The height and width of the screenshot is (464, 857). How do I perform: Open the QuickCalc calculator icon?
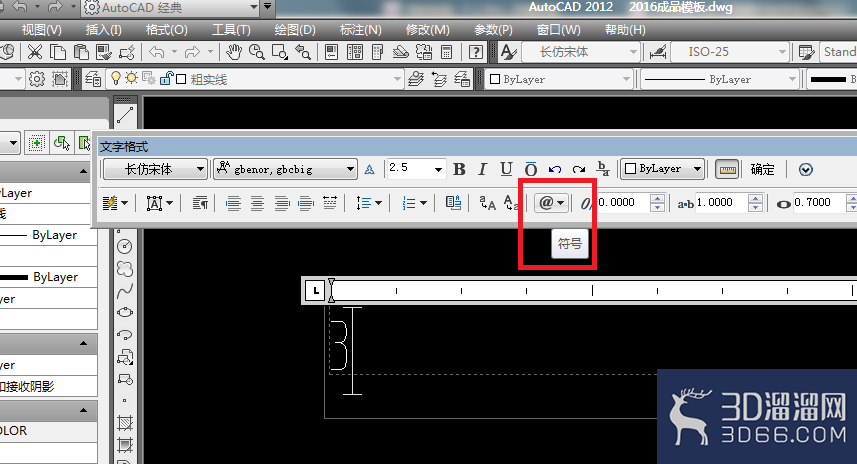(x=447, y=52)
